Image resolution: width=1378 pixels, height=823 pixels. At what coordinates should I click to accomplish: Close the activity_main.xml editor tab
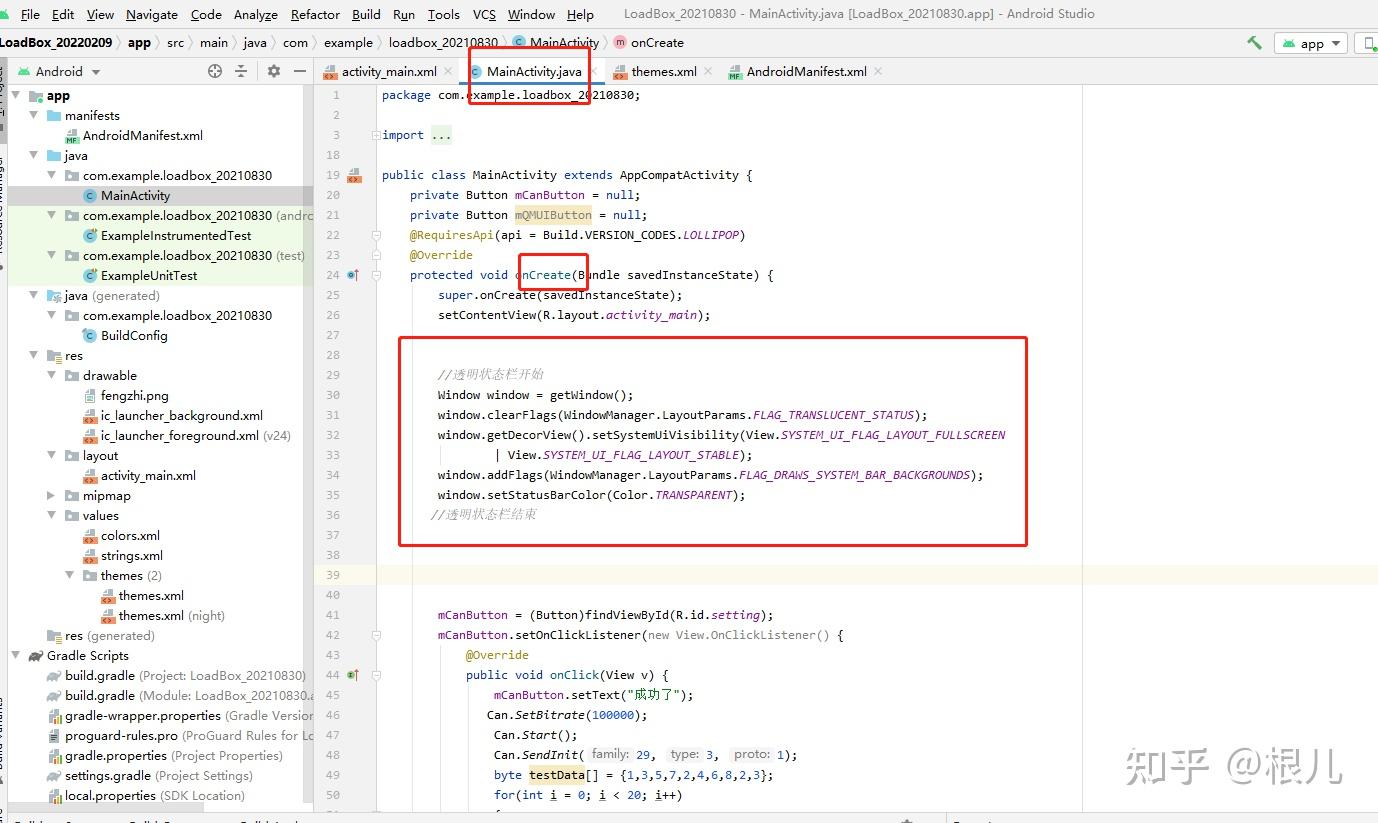click(447, 72)
